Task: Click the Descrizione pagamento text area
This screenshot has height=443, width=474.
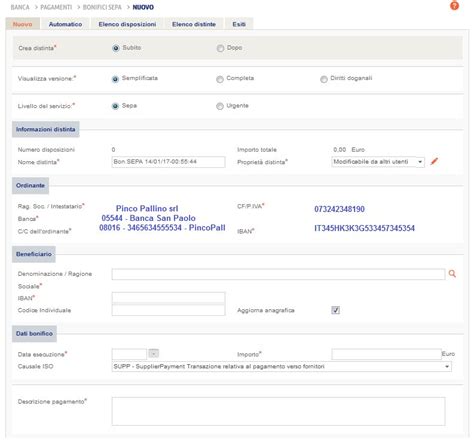Action: (278, 411)
